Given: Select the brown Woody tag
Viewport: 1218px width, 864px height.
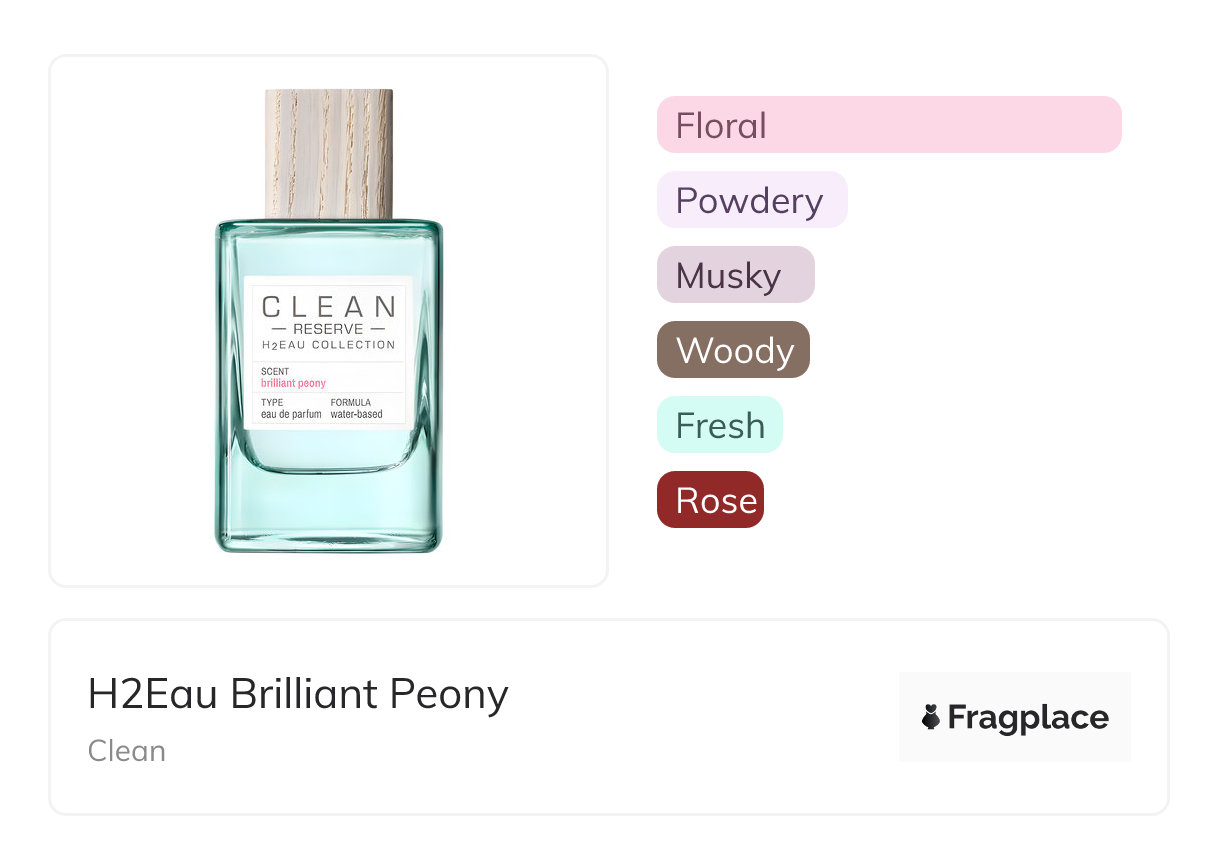Looking at the screenshot, I should pyautogui.click(x=733, y=350).
